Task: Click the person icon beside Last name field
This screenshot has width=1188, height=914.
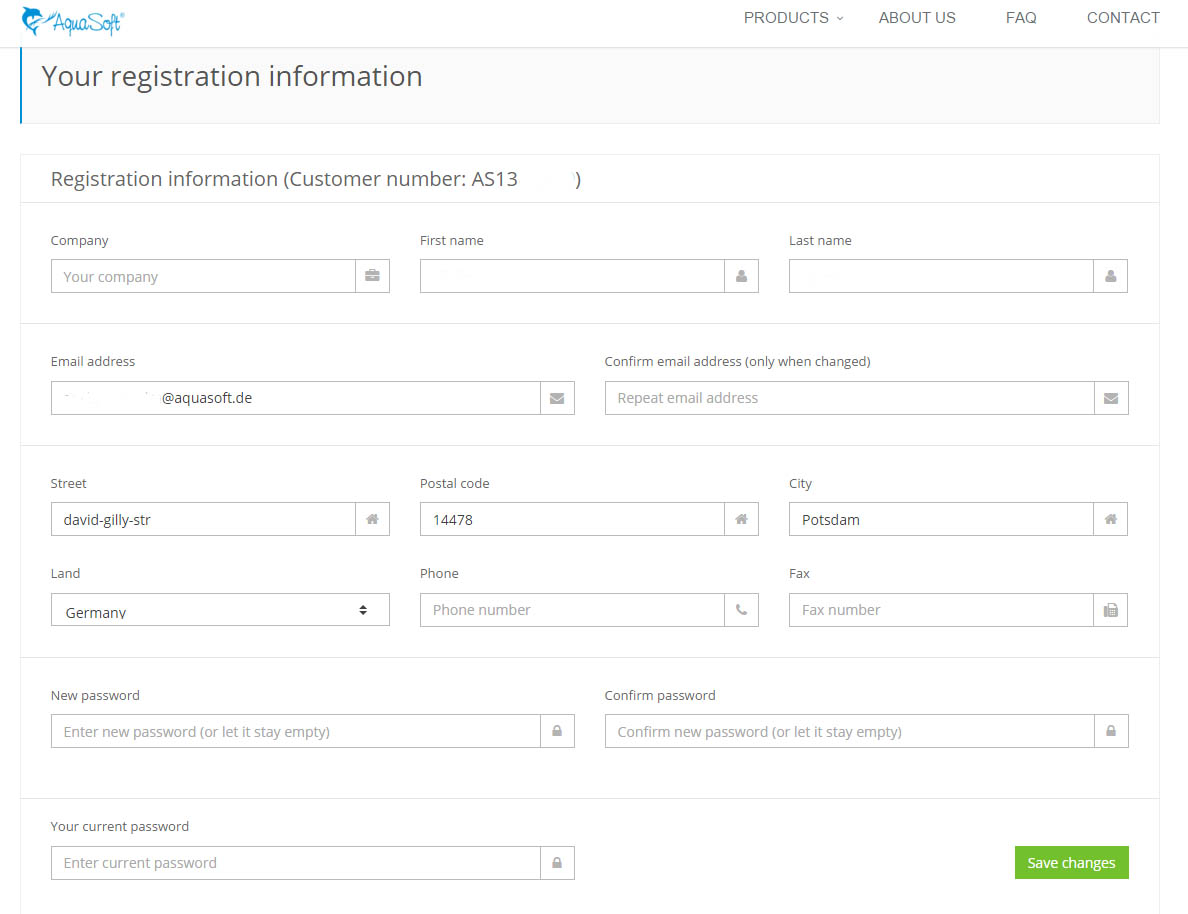Action: coord(1110,276)
